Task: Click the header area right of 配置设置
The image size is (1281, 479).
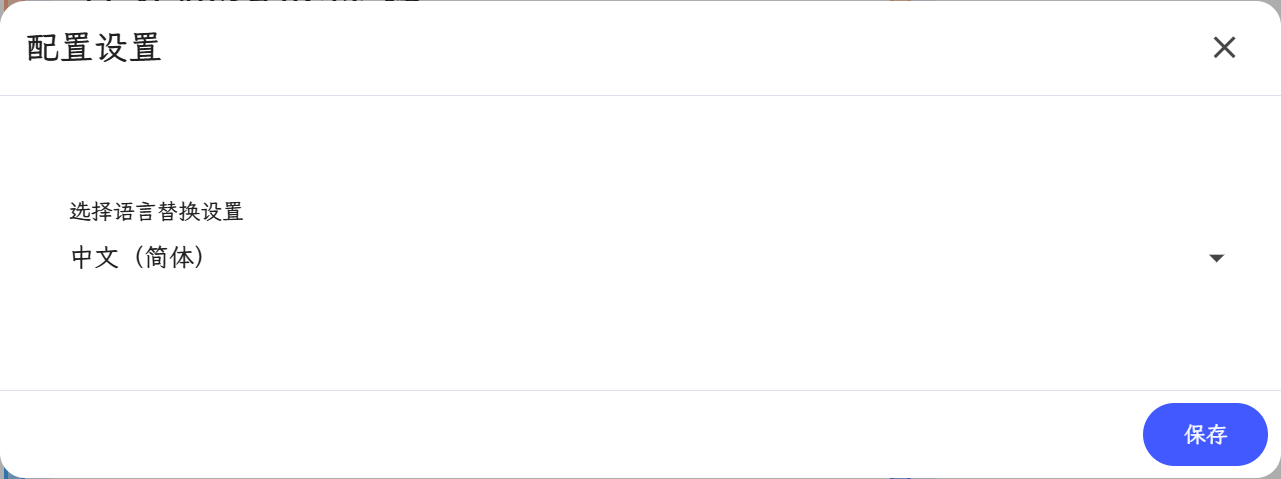Action: [680, 48]
